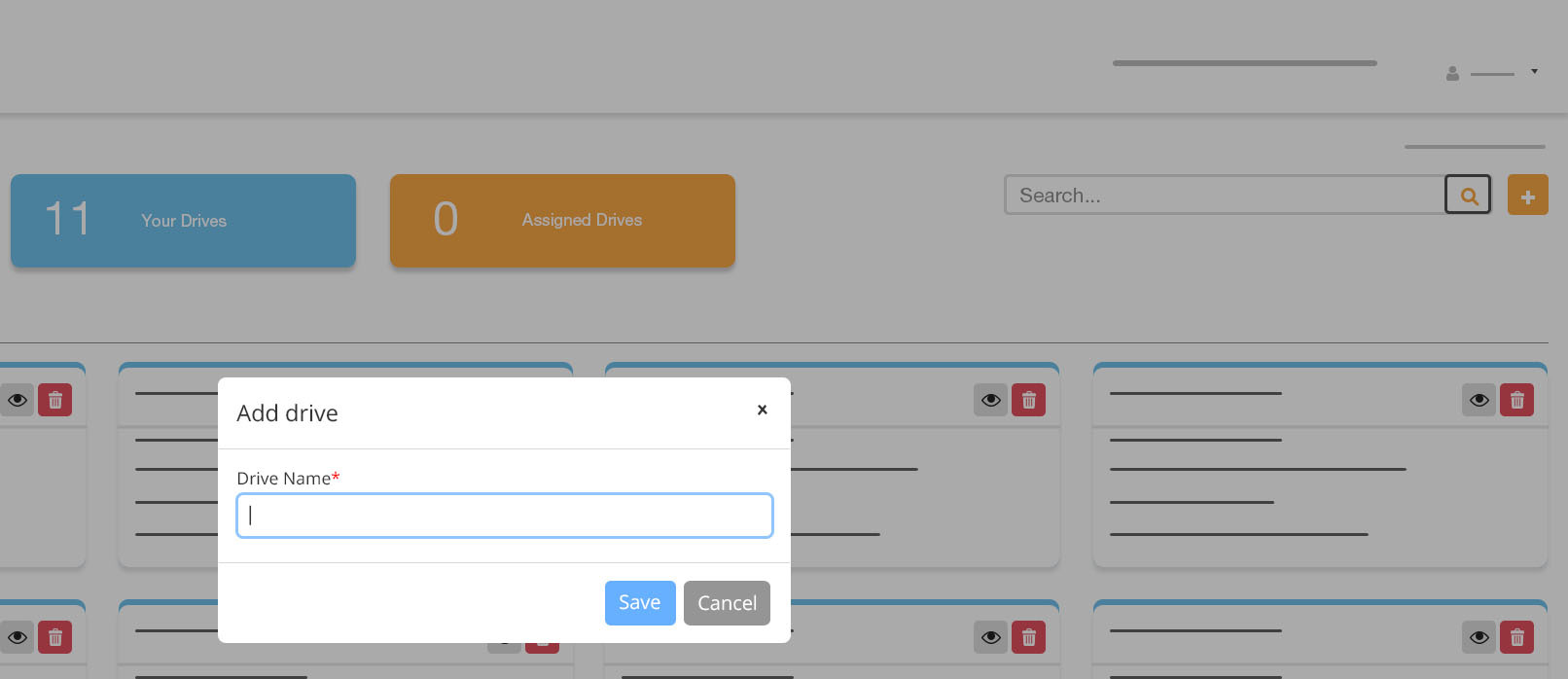
Task: View the drive on the bottom-row left-edge card
Action: click(x=17, y=637)
